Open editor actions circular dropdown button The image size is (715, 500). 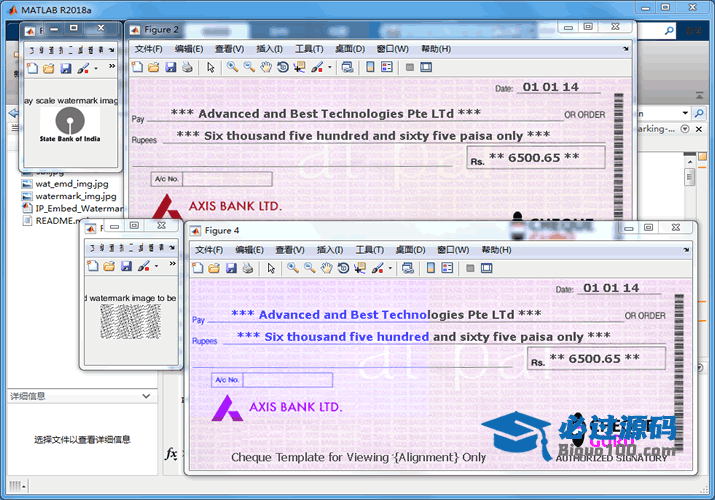point(685,129)
